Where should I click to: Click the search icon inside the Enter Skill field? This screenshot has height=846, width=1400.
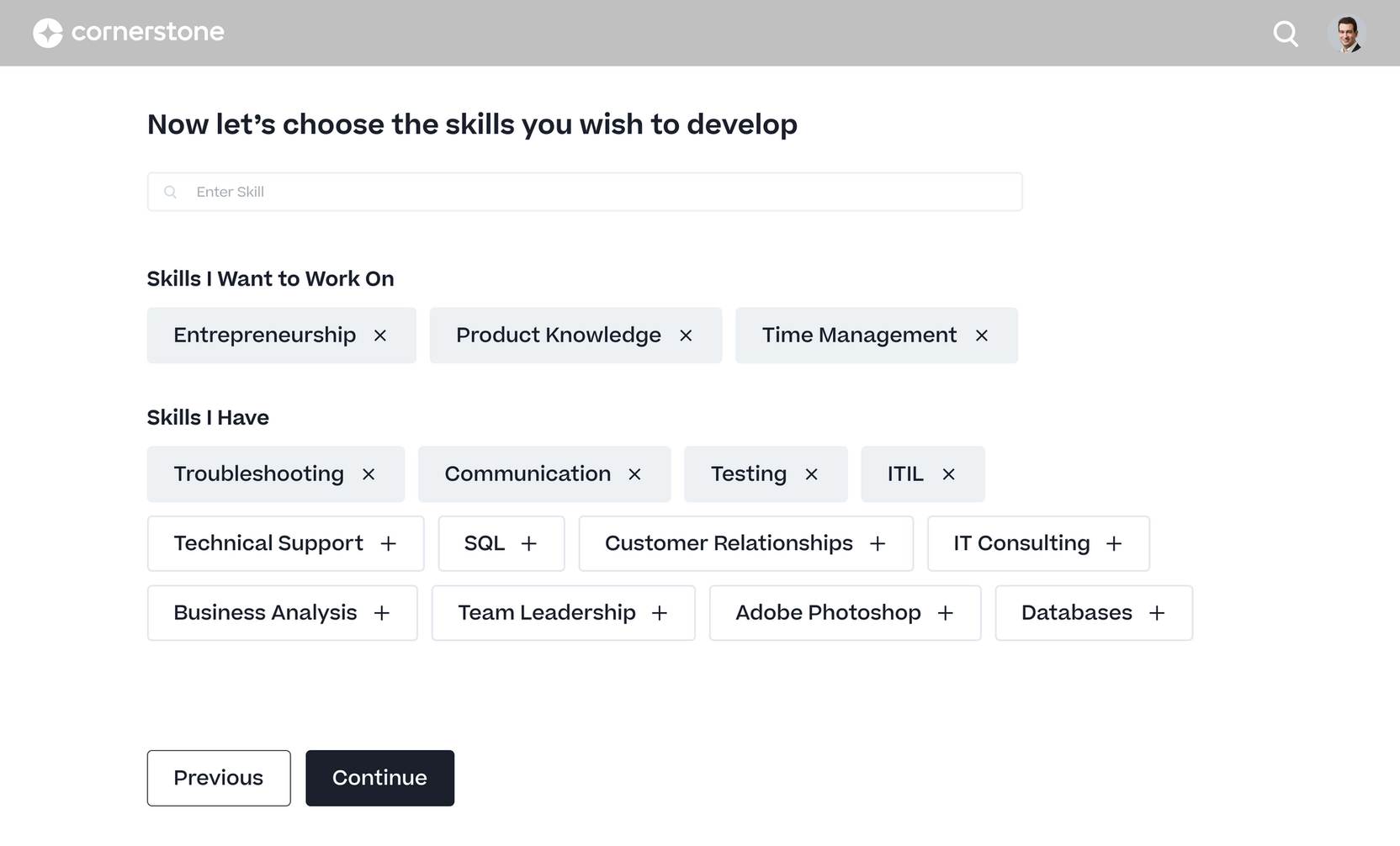coord(171,192)
